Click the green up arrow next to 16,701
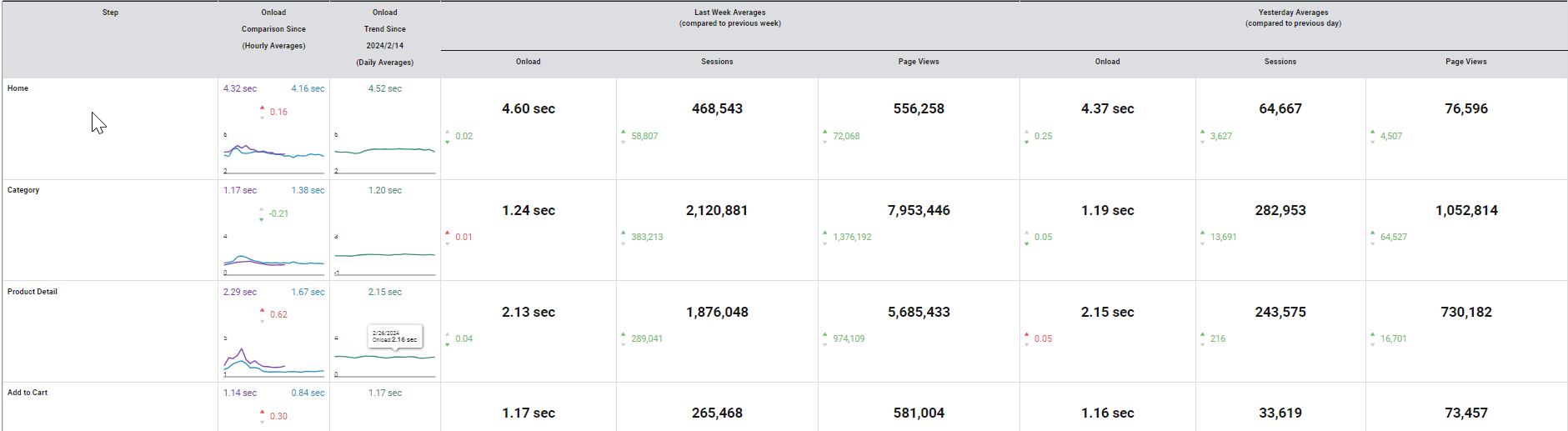 1372,335
